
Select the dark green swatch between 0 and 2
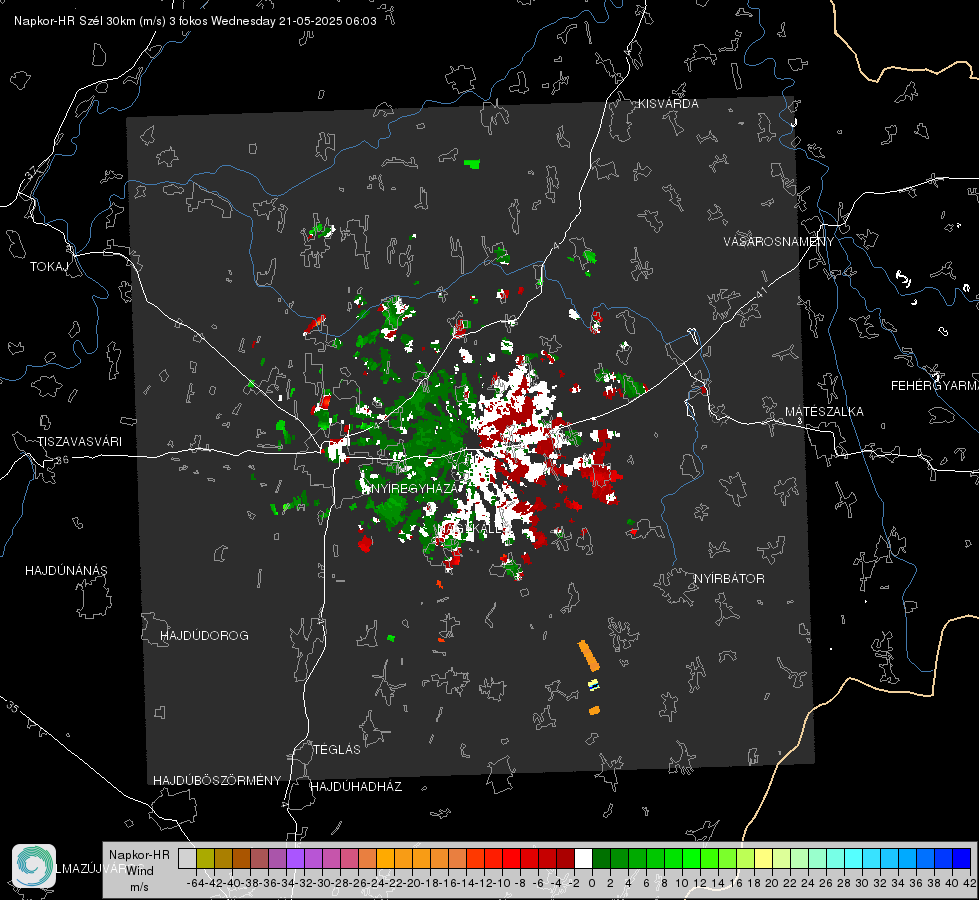[601, 858]
